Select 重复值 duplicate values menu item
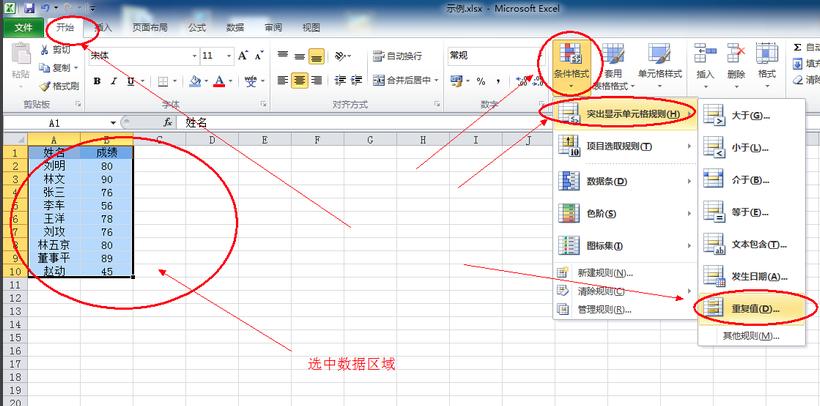The image size is (820, 406). (x=750, y=308)
